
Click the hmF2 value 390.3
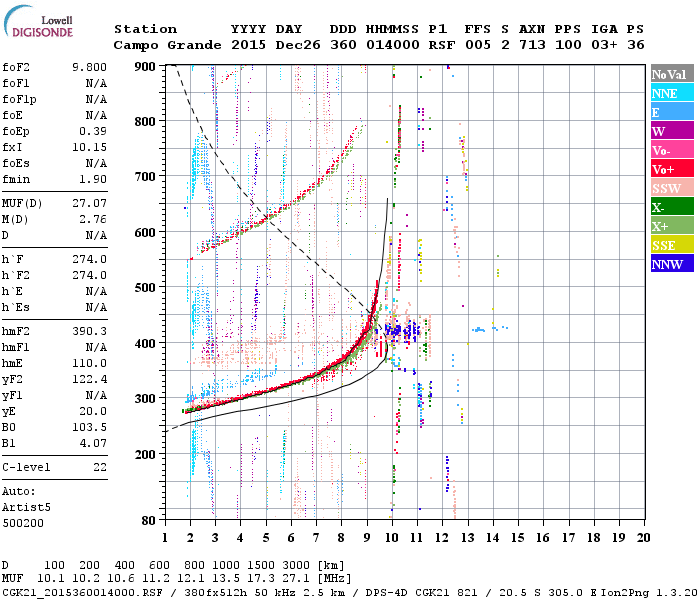pyautogui.click(x=89, y=331)
